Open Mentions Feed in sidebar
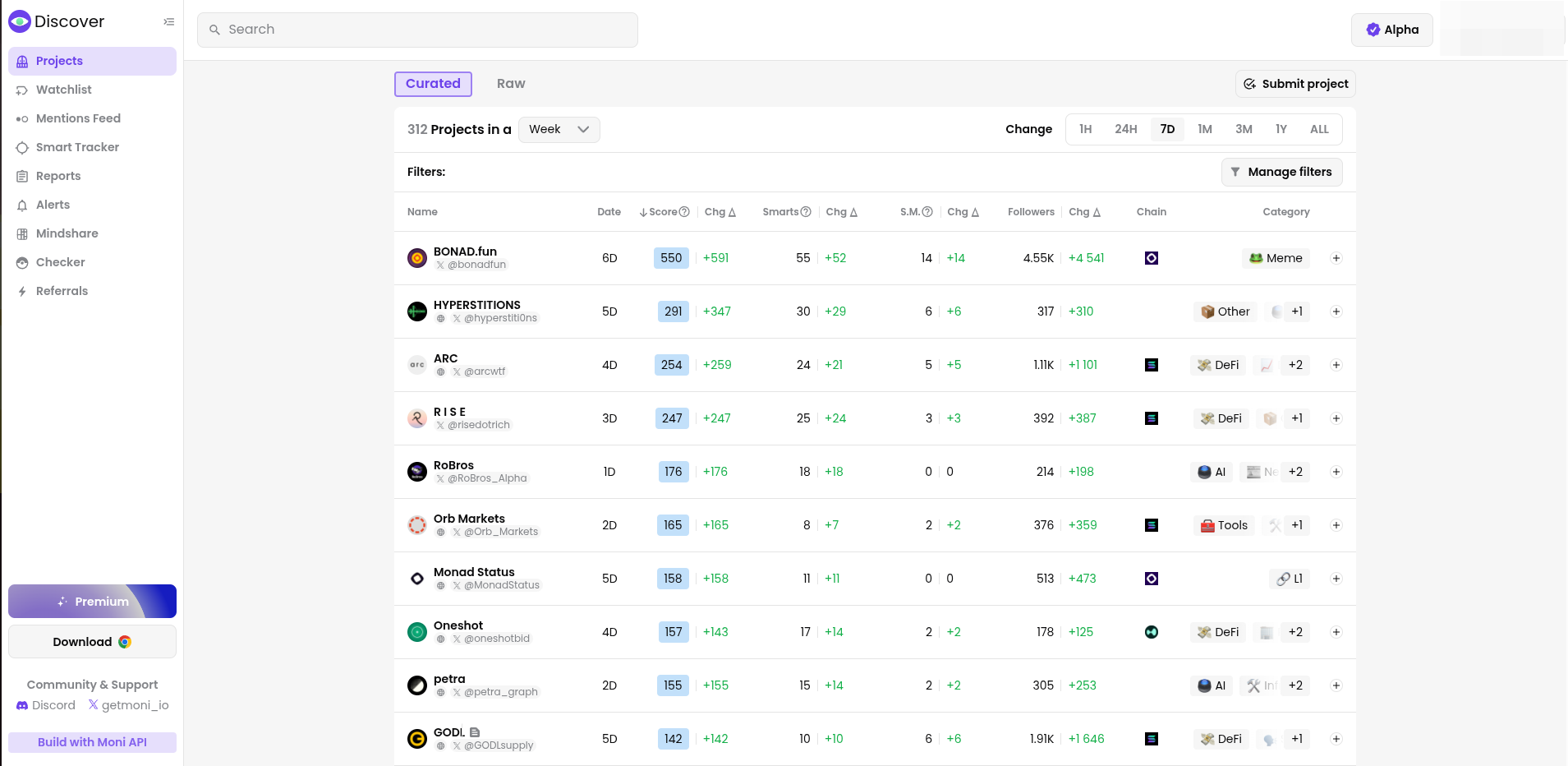The height and width of the screenshot is (766, 1568). [x=78, y=118]
